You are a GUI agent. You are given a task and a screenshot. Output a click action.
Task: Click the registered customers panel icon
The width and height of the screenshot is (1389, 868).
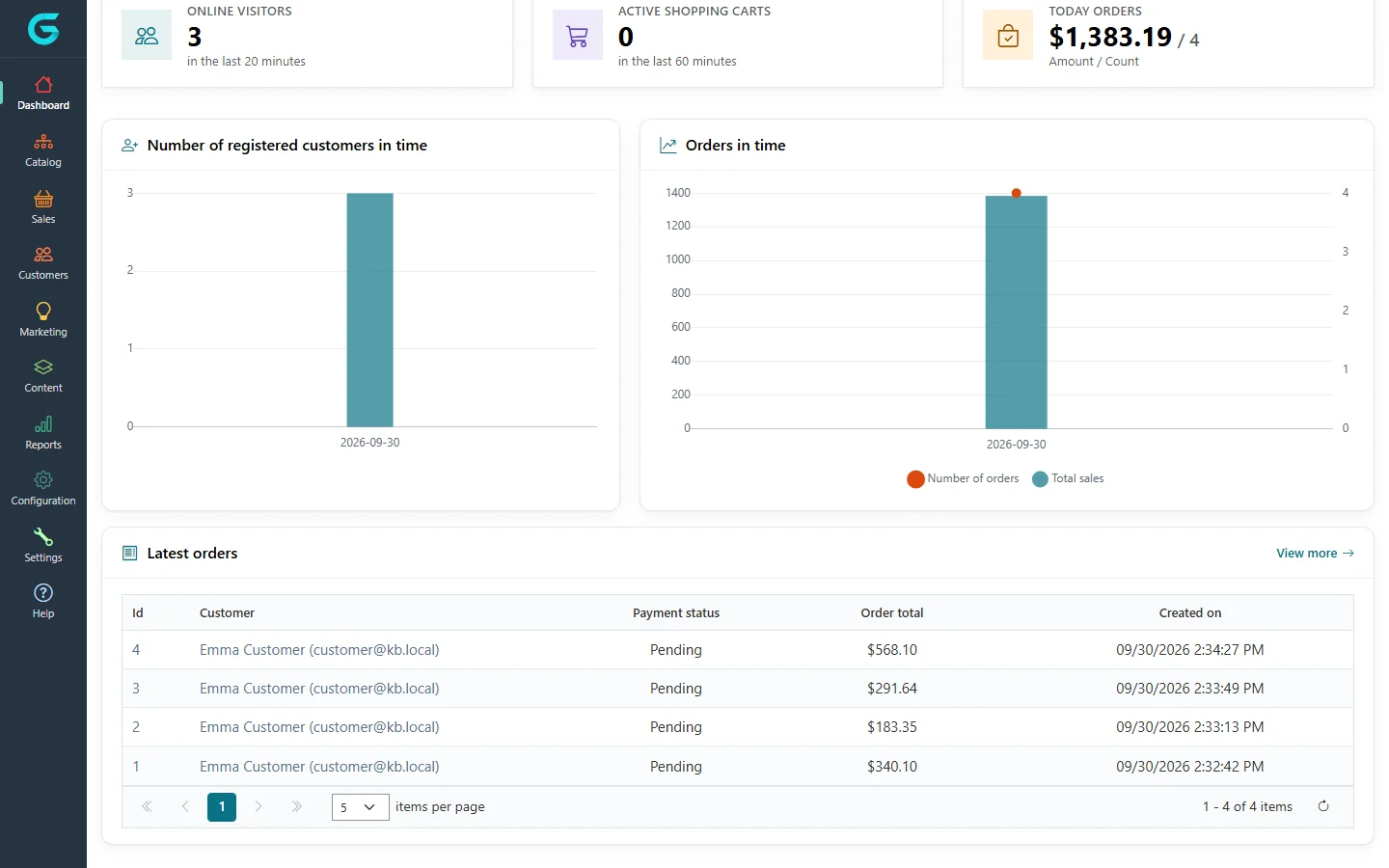130,145
